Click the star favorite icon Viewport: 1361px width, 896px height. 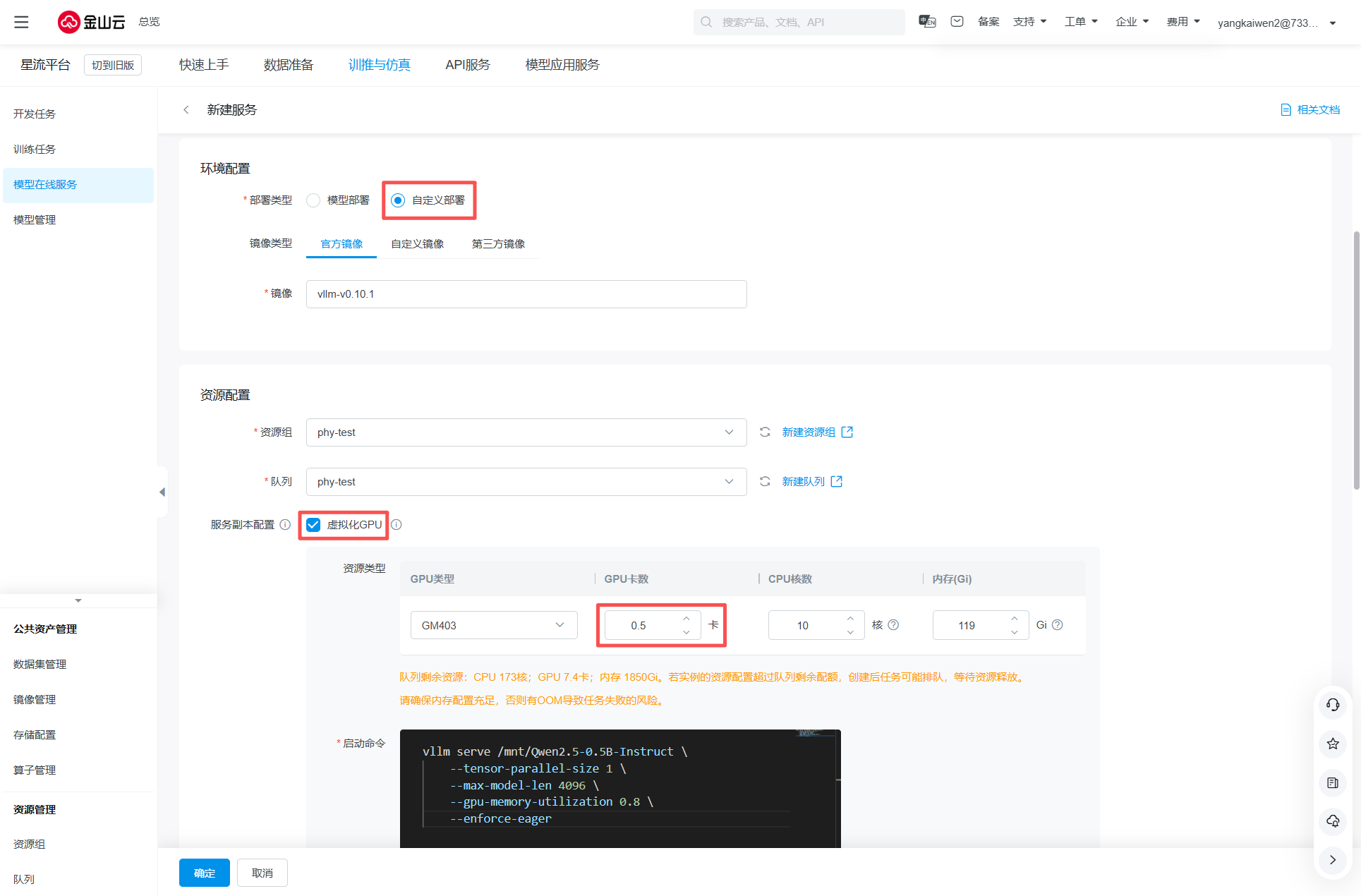tap(1332, 744)
